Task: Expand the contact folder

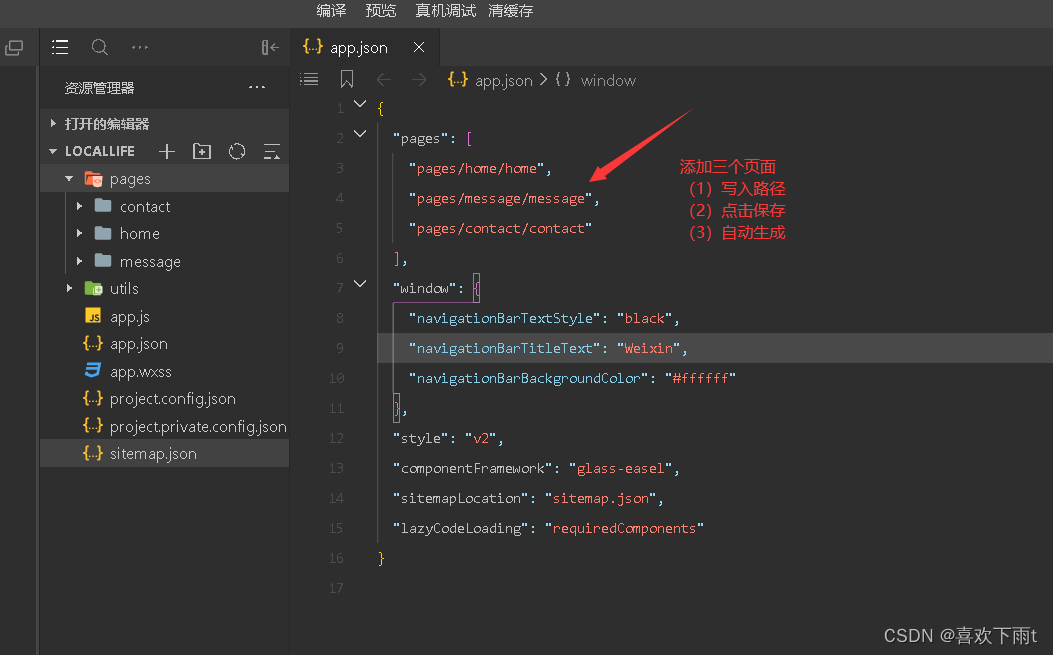Action: [80, 206]
